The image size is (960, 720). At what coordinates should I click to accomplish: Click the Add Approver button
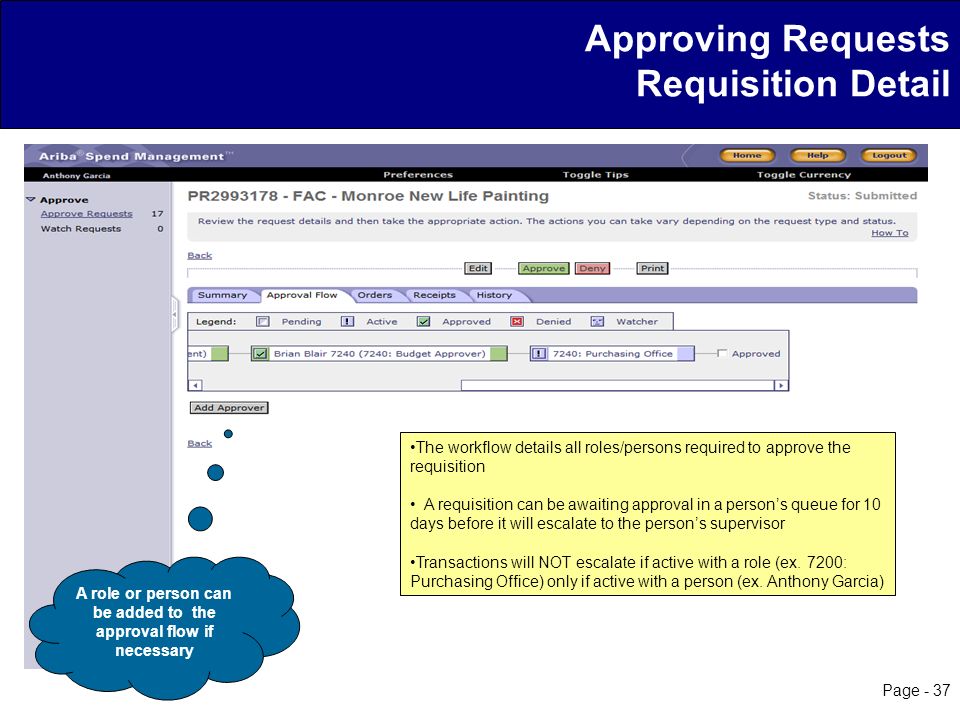(x=229, y=408)
